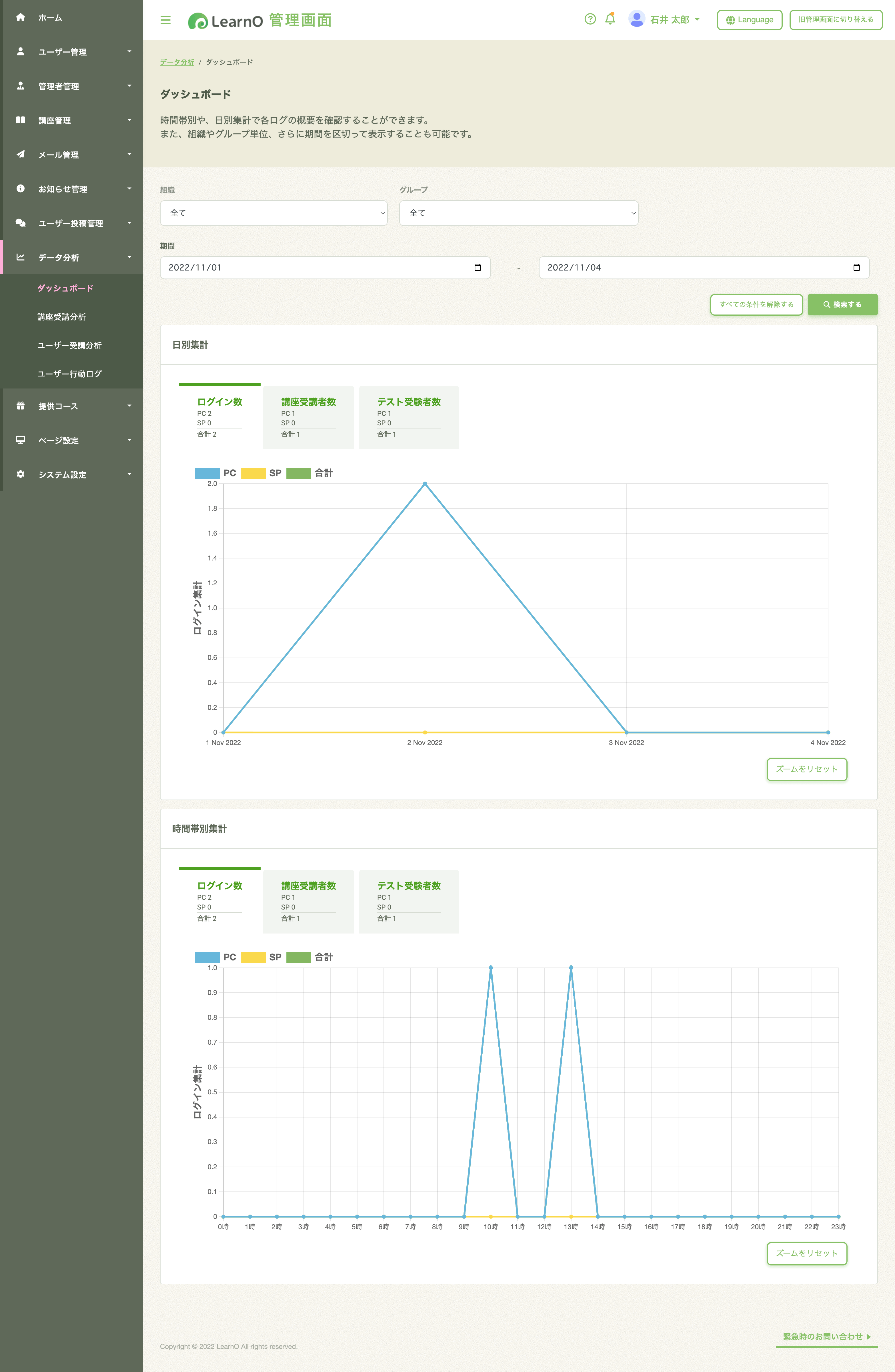Select テスト受験者数 tab in hourly summary
The width and height of the screenshot is (895, 1372).
(x=408, y=901)
